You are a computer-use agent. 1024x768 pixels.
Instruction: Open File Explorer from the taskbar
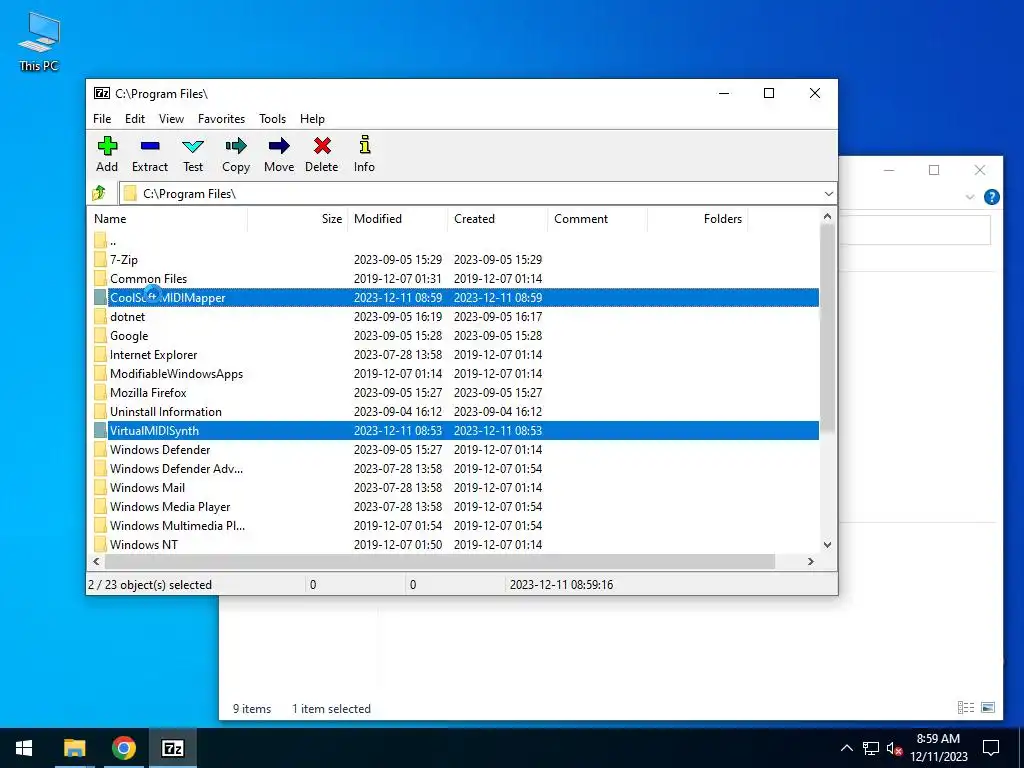pos(74,748)
